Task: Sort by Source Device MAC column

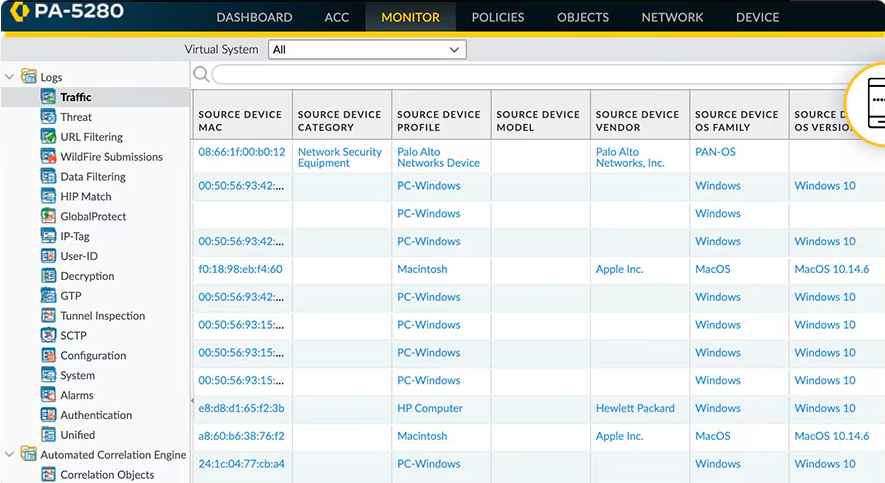Action: [243, 115]
